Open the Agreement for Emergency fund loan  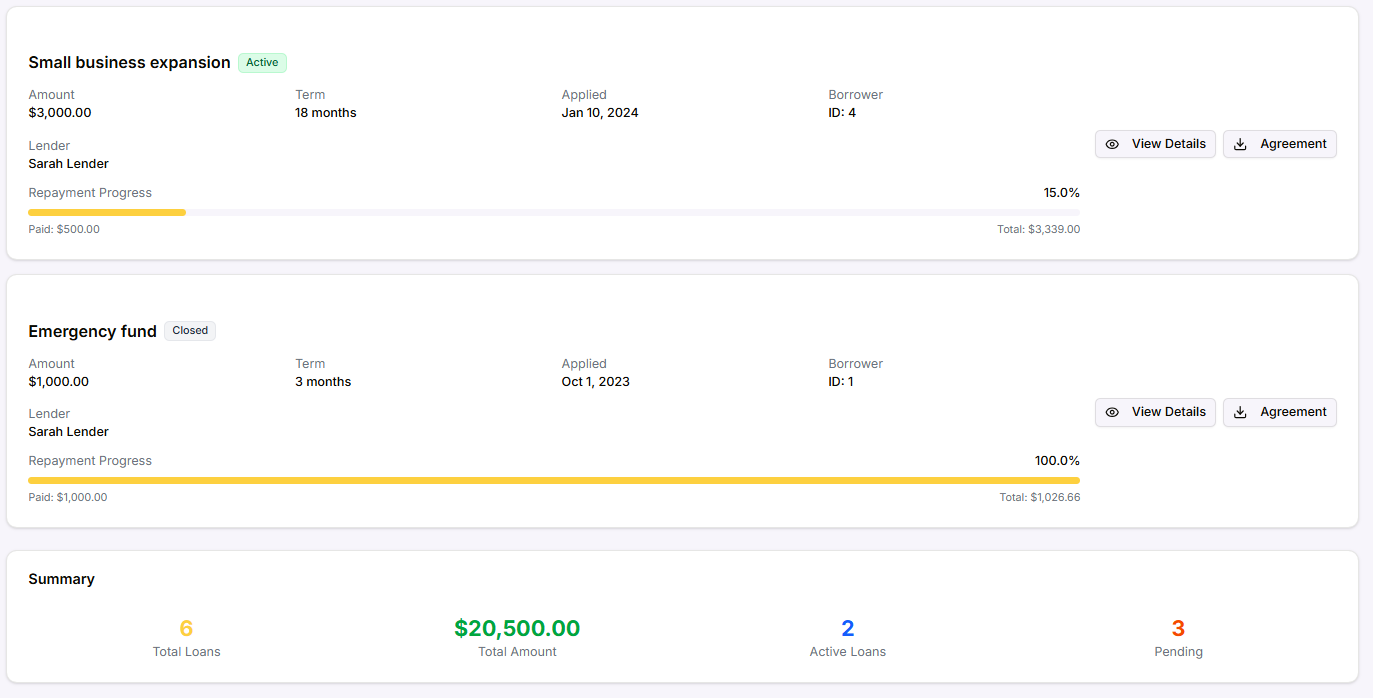[1279, 412]
